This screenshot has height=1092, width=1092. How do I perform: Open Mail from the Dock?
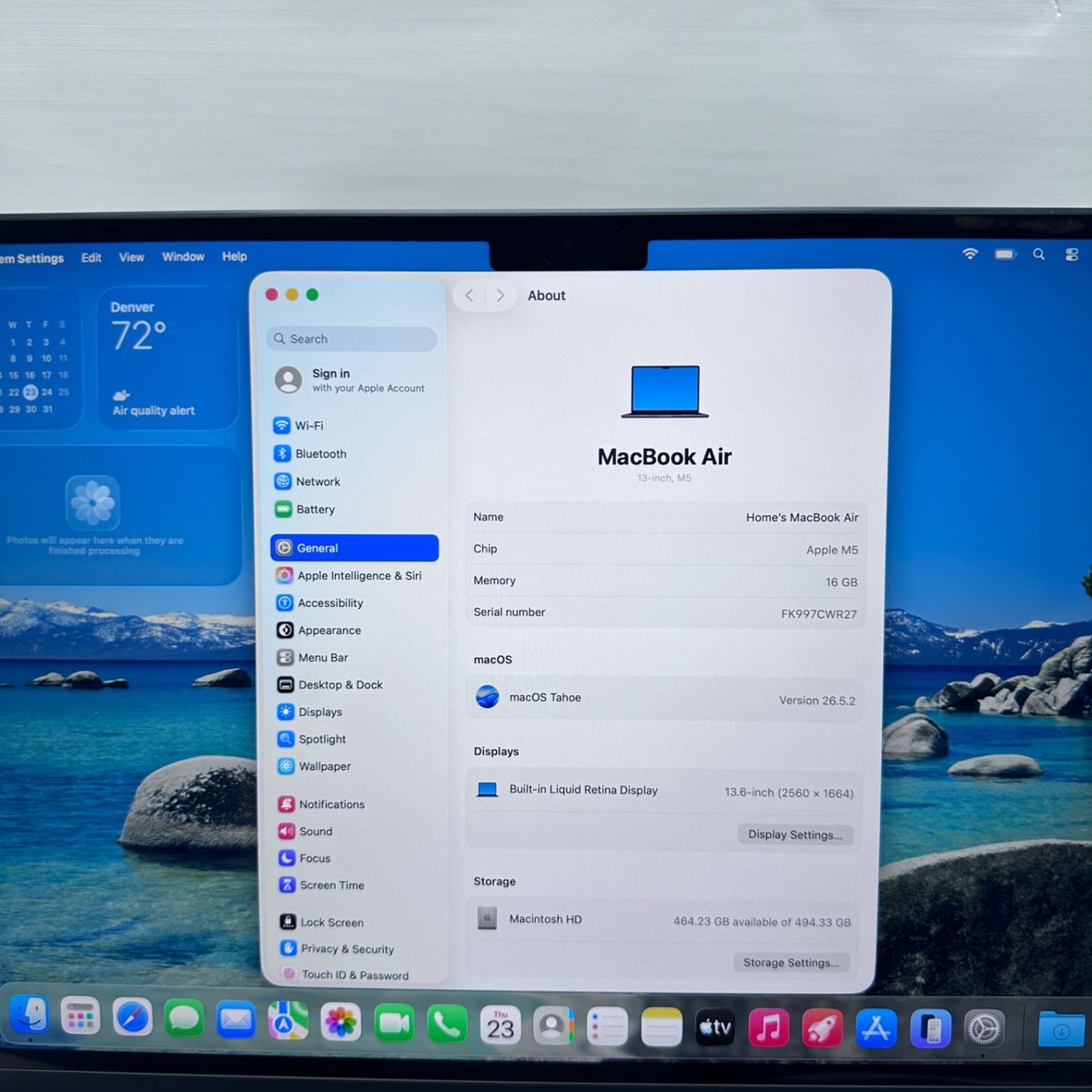point(236,1020)
